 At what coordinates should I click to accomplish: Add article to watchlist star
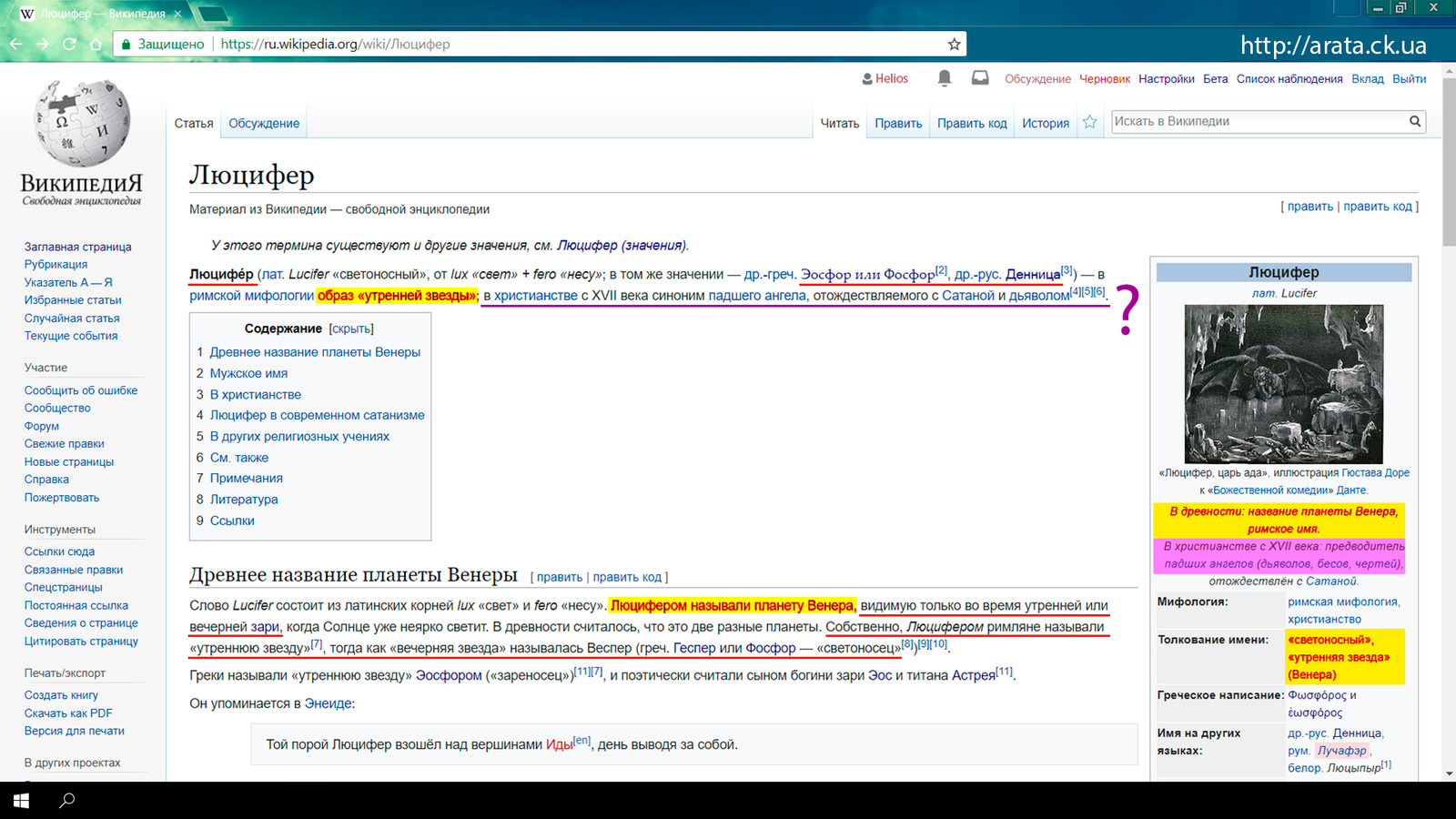(x=1090, y=122)
